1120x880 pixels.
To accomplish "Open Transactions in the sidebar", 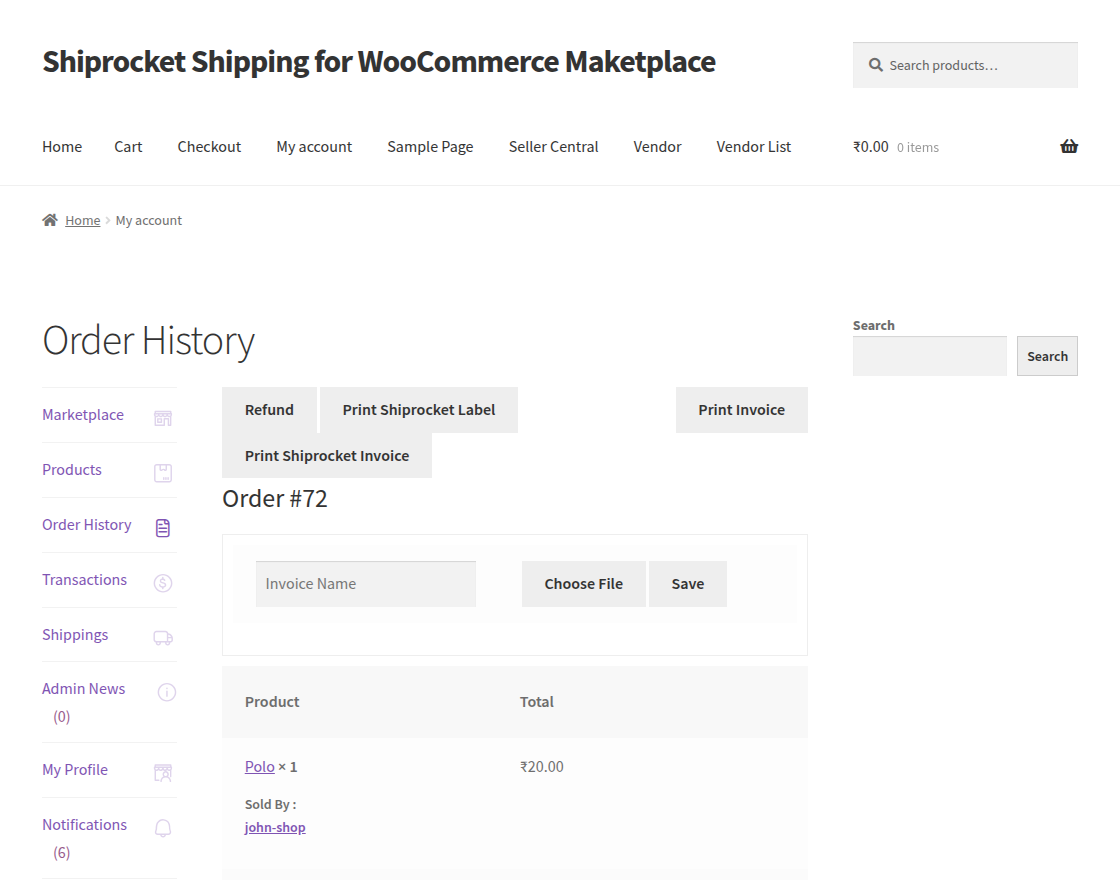I will pyautogui.click(x=84, y=580).
